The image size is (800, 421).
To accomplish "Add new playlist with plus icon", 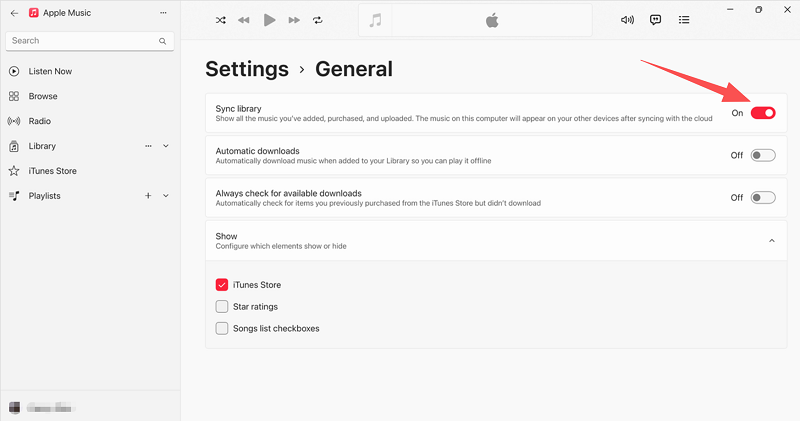I will [148, 195].
